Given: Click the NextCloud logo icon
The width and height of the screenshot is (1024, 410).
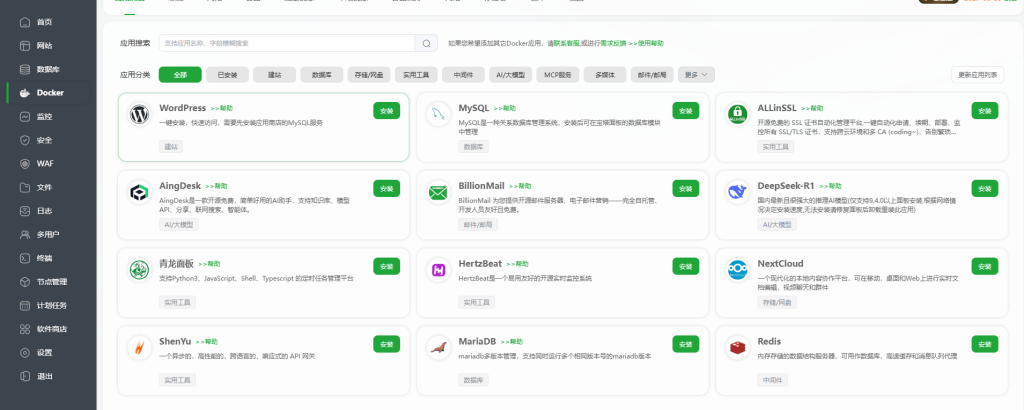Looking at the screenshot, I should 738,270.
